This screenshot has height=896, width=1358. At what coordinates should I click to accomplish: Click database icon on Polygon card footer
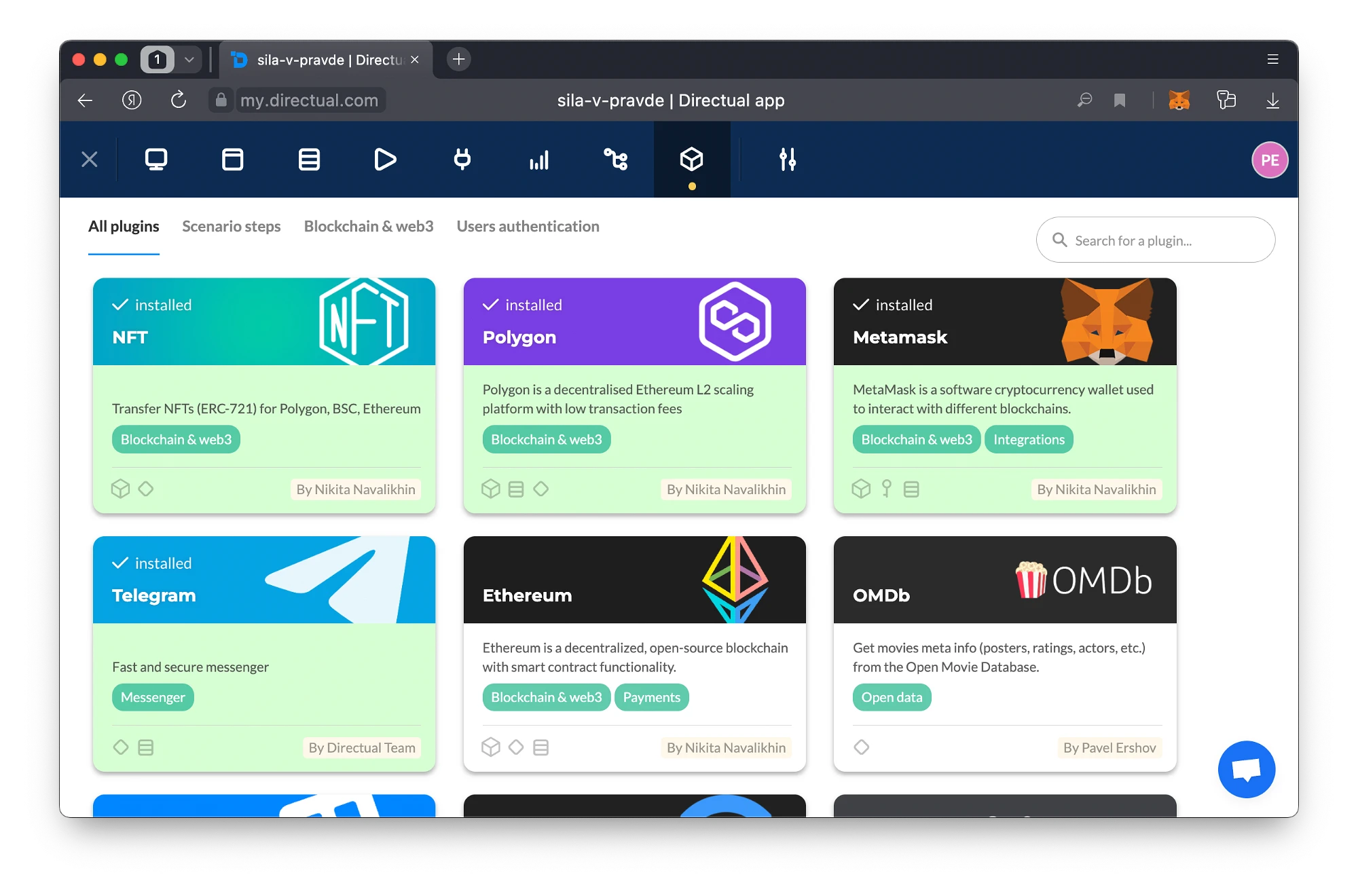point(516,489)
